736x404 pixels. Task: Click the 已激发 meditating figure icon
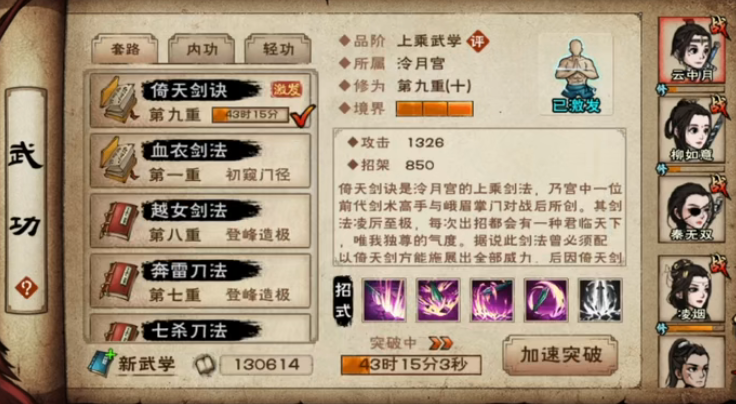tap(576, 75)
